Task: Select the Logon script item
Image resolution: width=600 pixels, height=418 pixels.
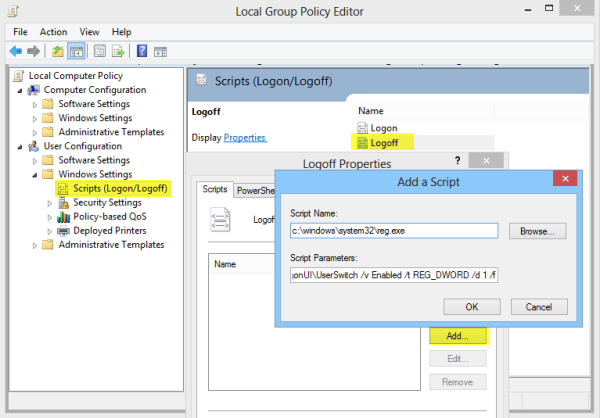Action: [384, 128]
